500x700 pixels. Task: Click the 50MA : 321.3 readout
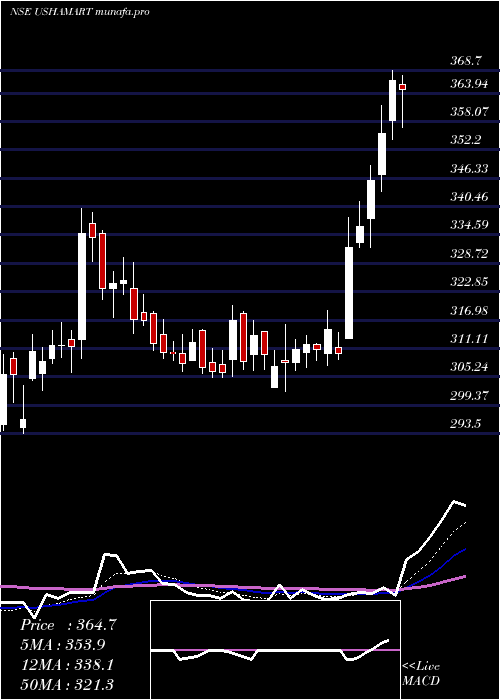pyautogui.click(x=67, y=685)
